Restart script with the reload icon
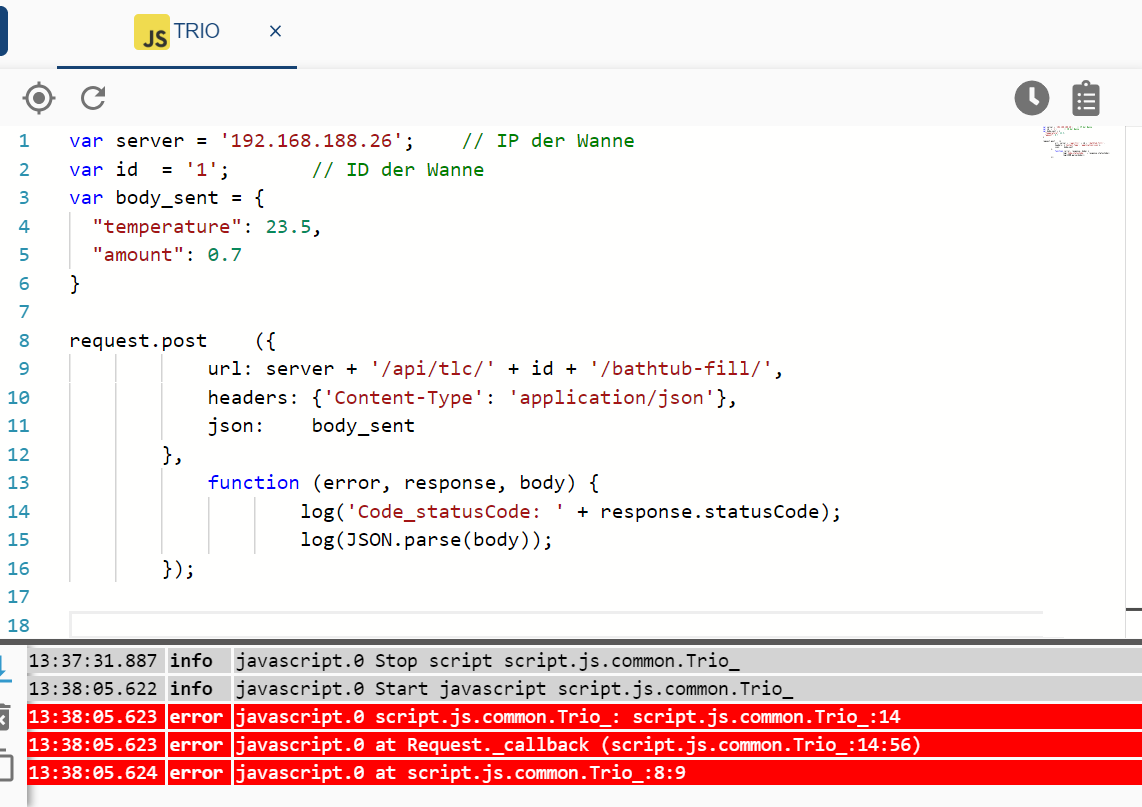The image size is (1142, 807). coord(93,98)
